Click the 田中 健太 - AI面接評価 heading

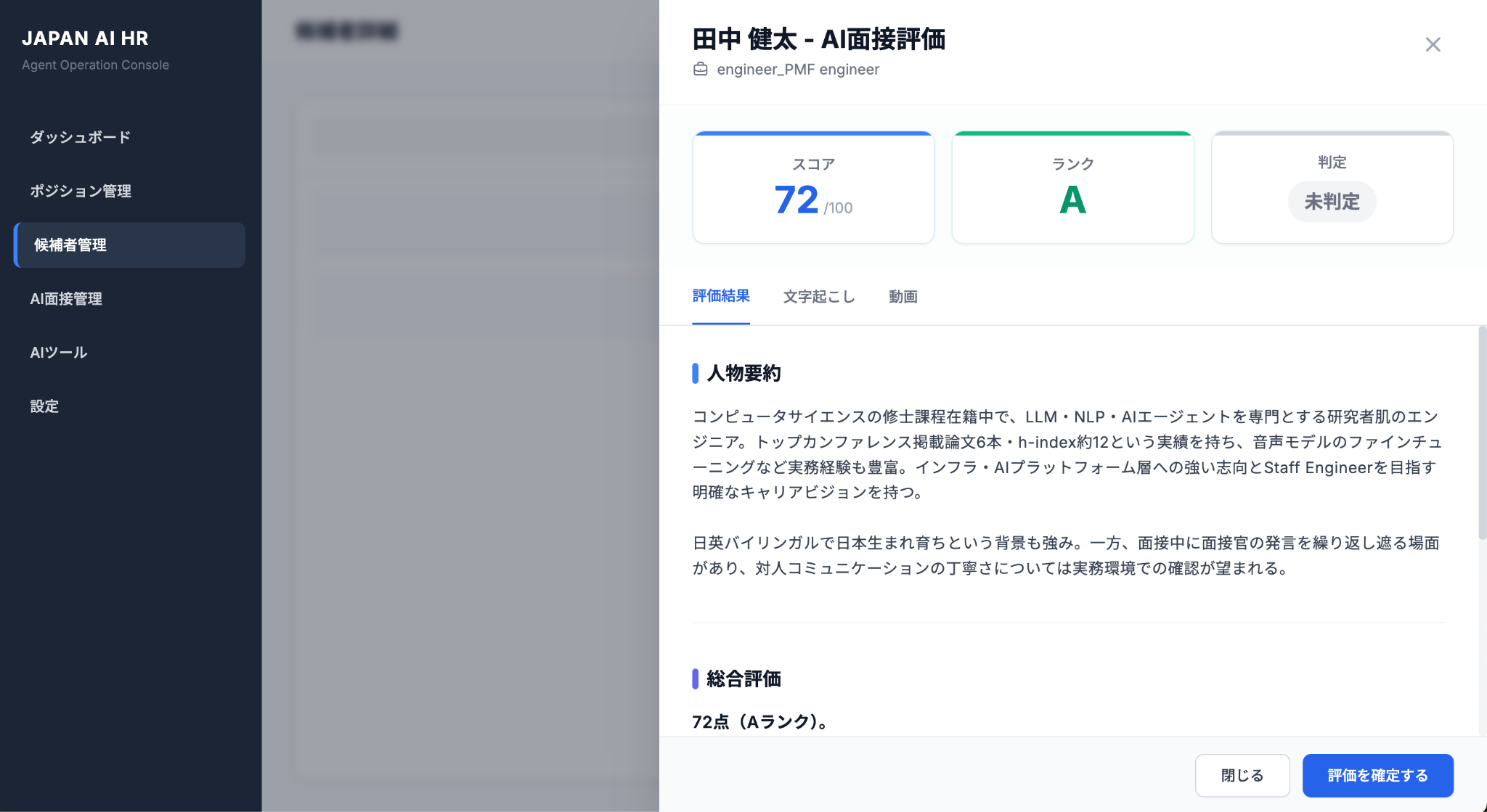click(x=819, y=38)
